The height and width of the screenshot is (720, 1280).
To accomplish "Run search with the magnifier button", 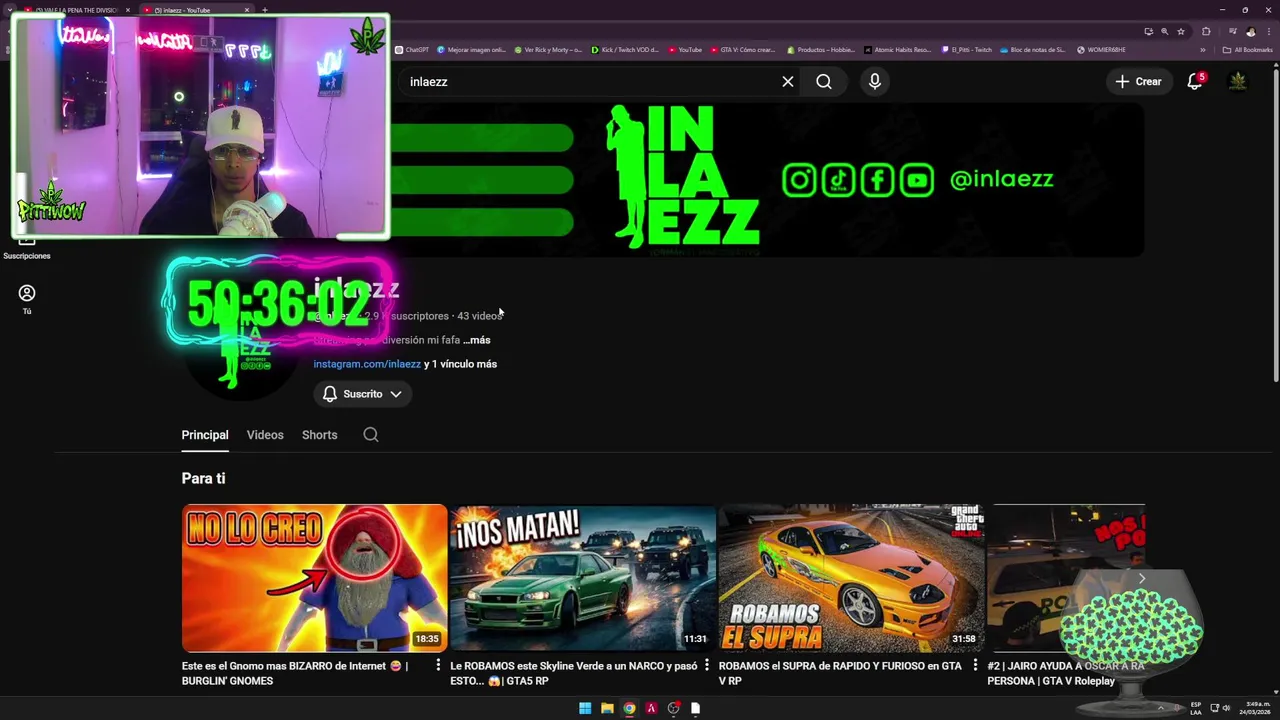I will pos(824,82).
